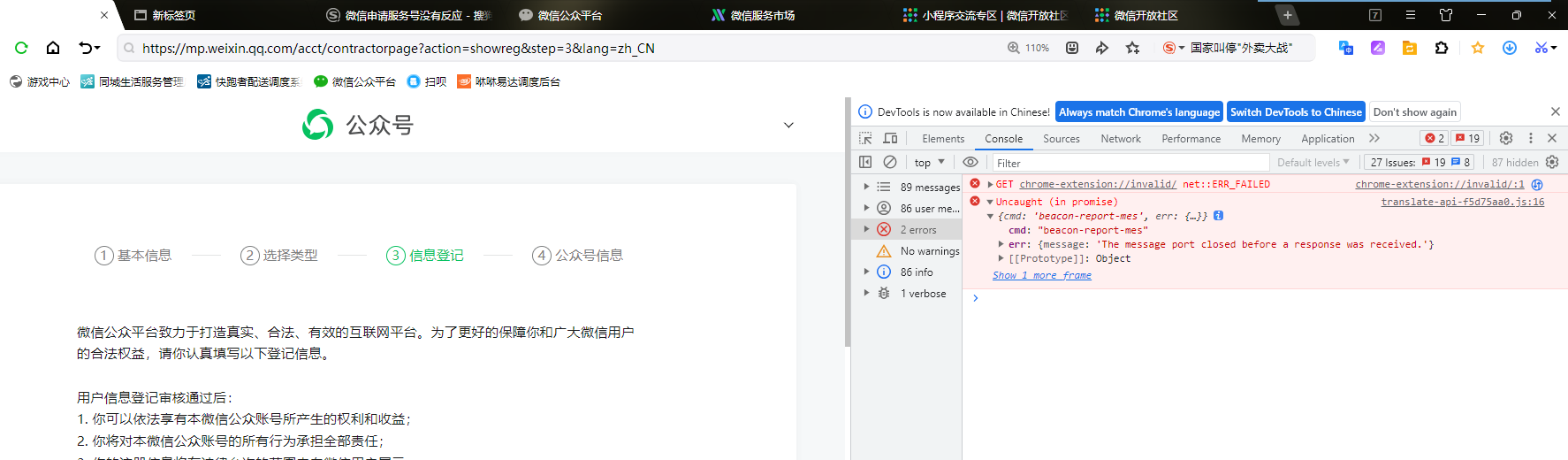Expand the 公众号 header dropdown chevron
This screenshot has width=1568, height=460.
pyautogui.click(x=788, y=126)
